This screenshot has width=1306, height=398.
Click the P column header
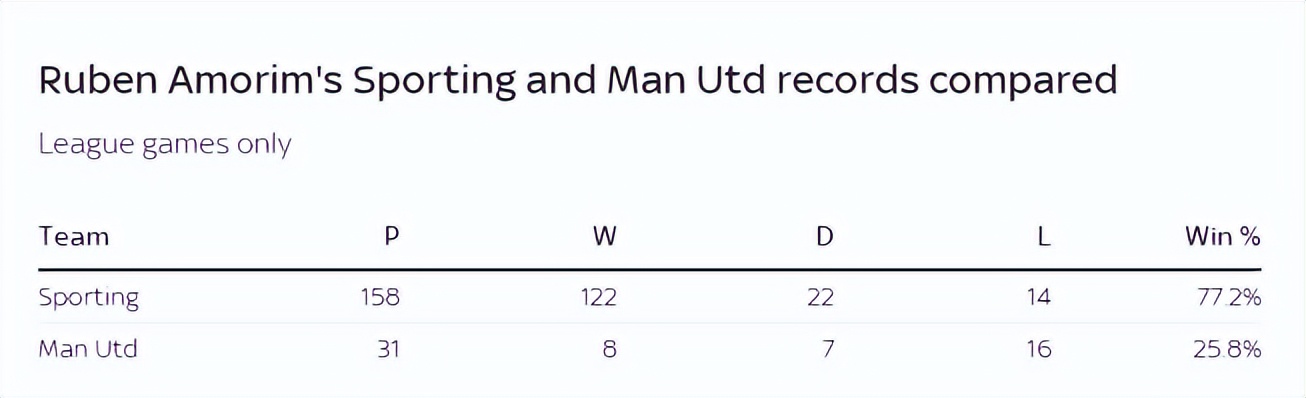coord(392,237)
